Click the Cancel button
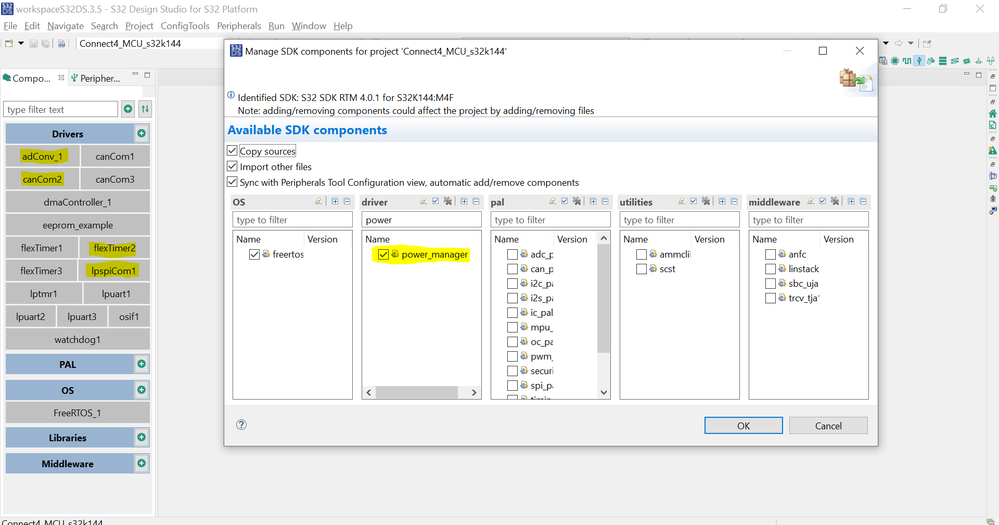 click(828, 426)
